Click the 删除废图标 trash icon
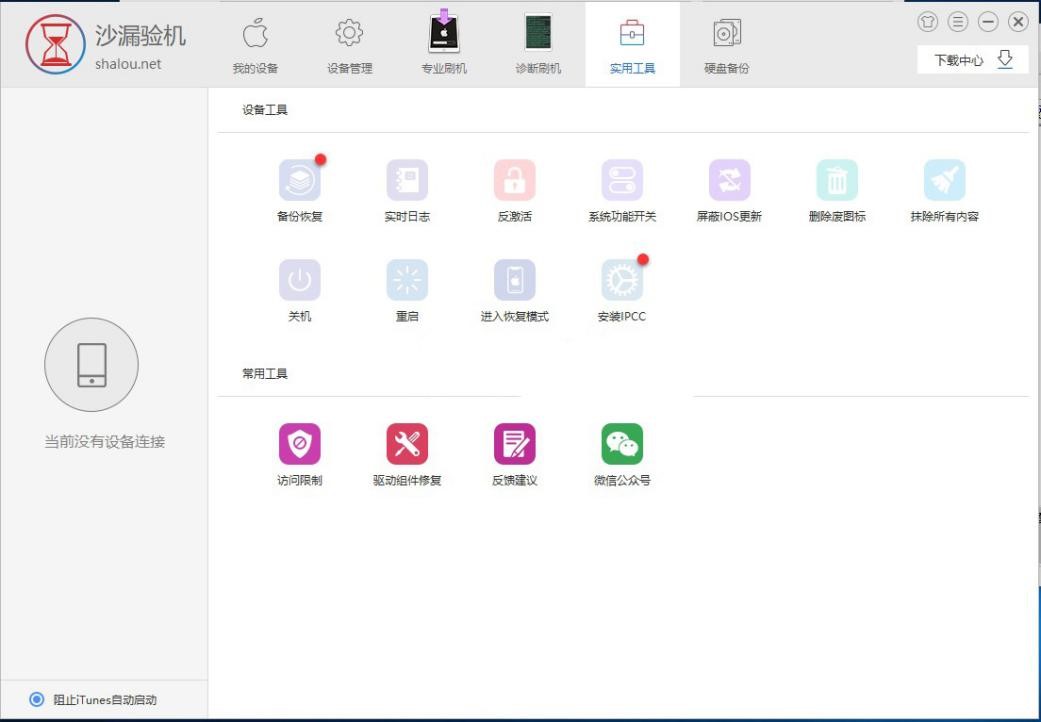 click(x=837, y=181)
